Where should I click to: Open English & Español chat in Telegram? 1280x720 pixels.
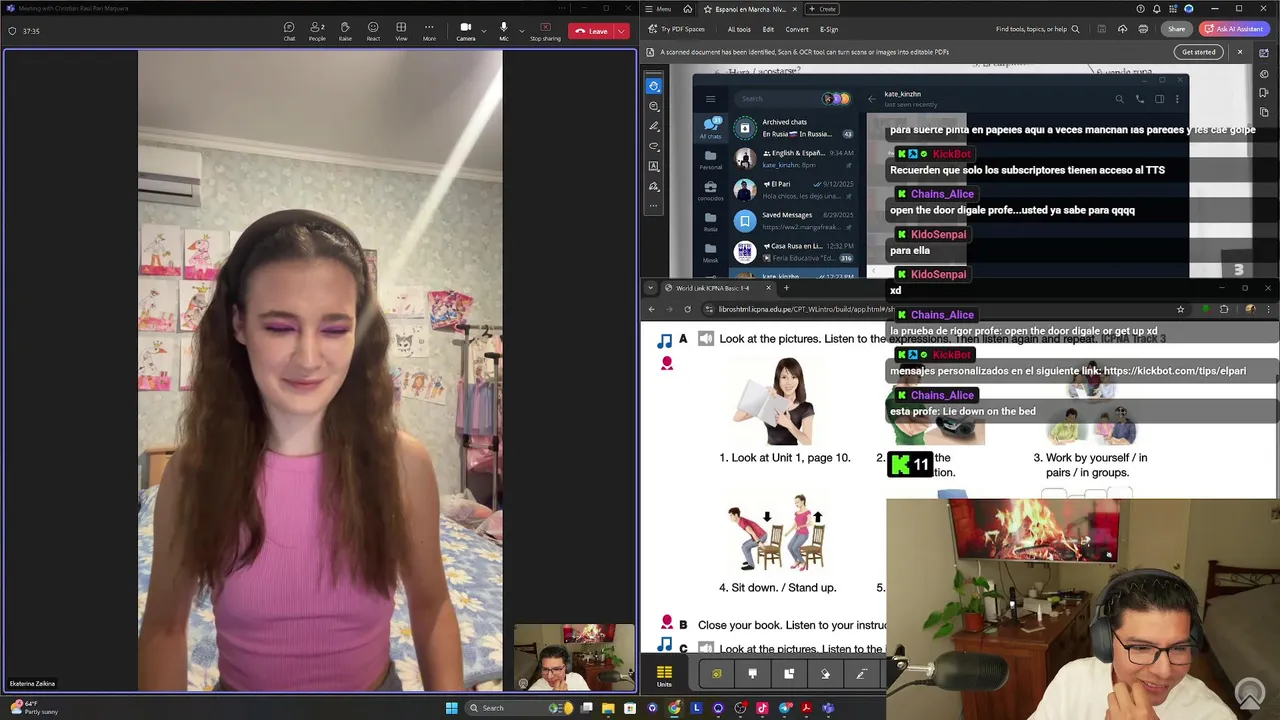click(x=794, y=158)
